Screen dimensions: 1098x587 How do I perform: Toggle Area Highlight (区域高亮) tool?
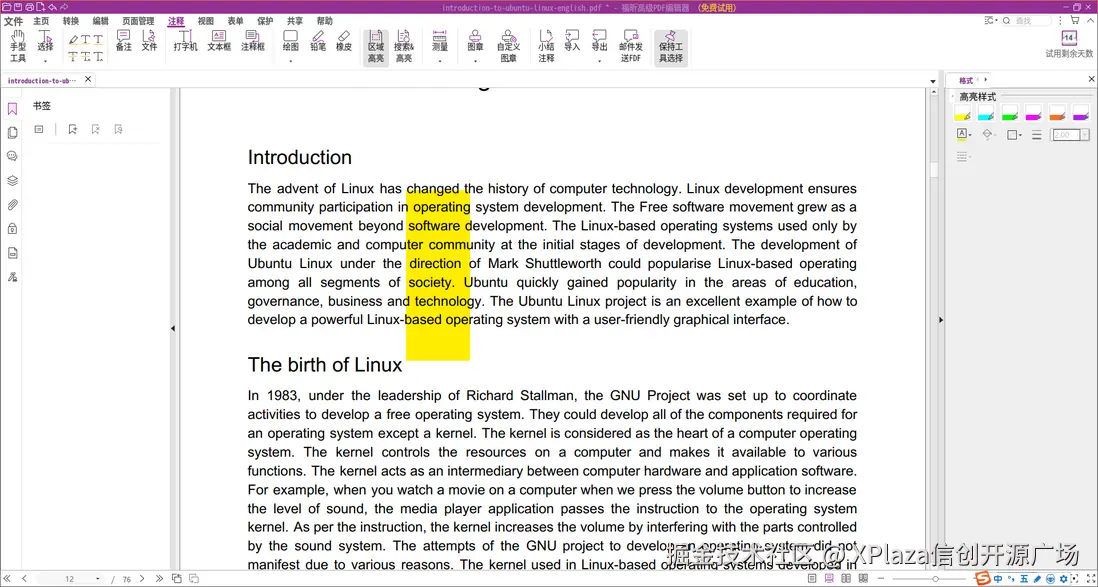[376, 47]
